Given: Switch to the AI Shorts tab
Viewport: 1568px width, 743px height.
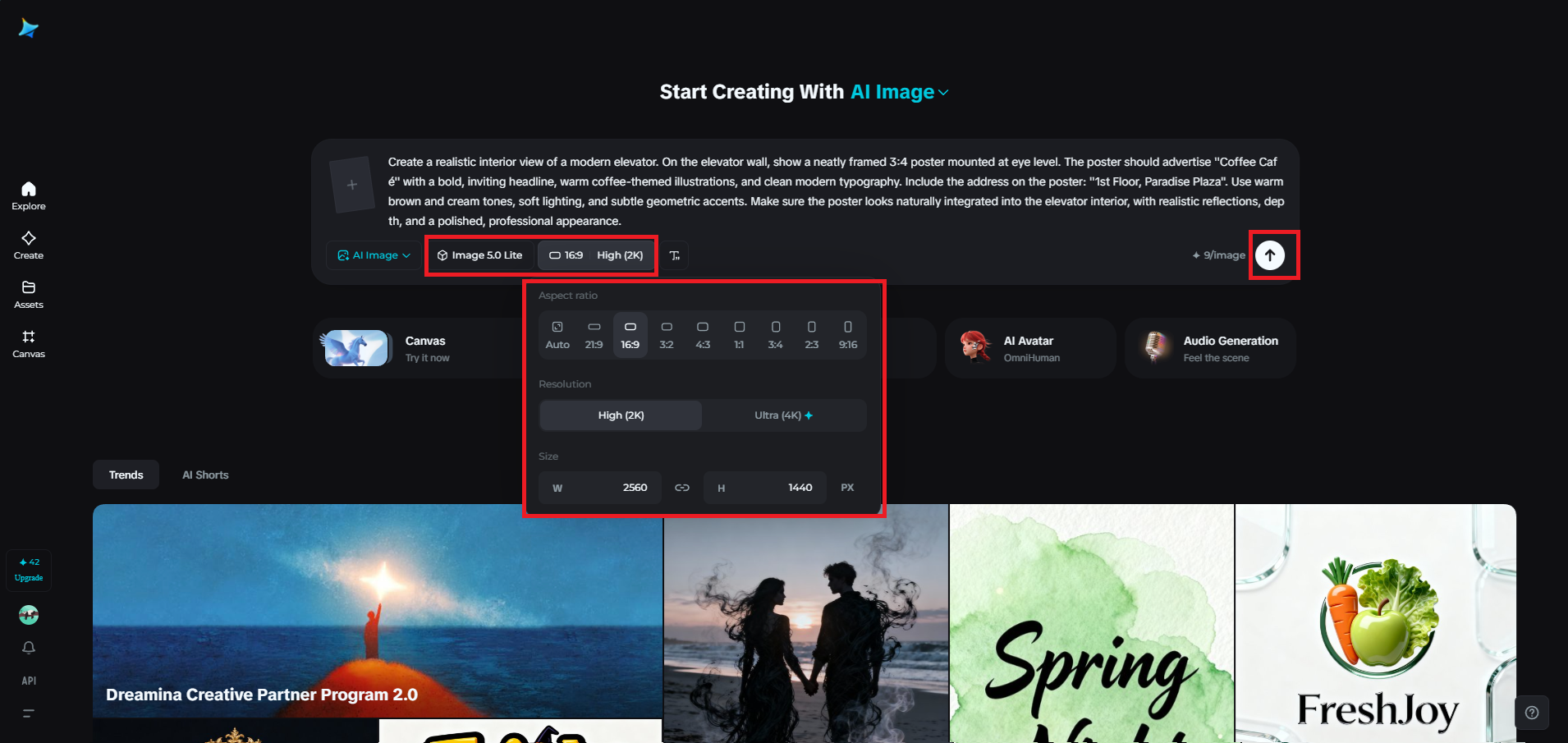Looking at the screenshot, I should pos(205,475).
